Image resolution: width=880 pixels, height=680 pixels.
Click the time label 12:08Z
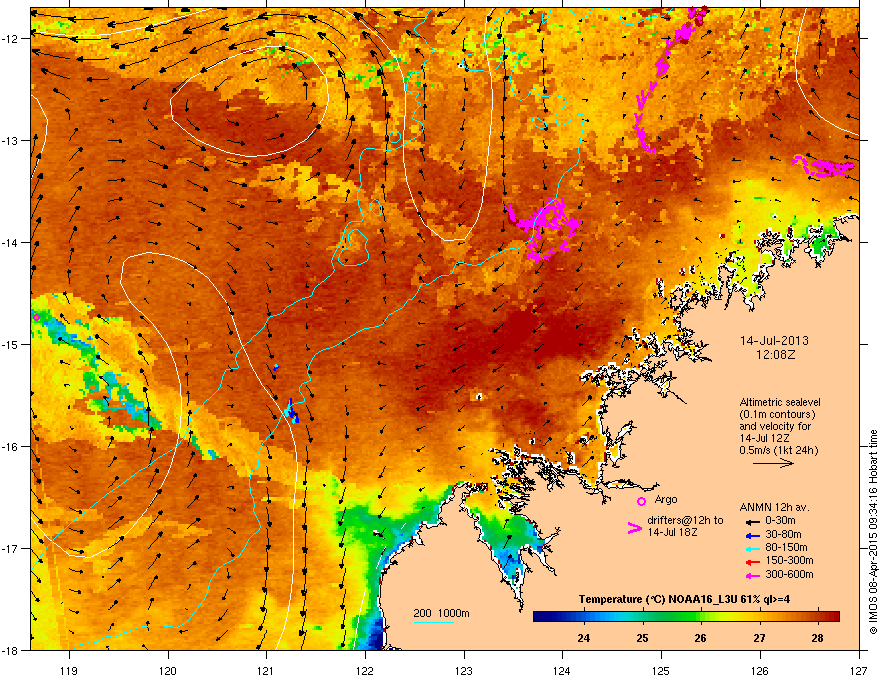pyautogui.click(x=774, y=355)
